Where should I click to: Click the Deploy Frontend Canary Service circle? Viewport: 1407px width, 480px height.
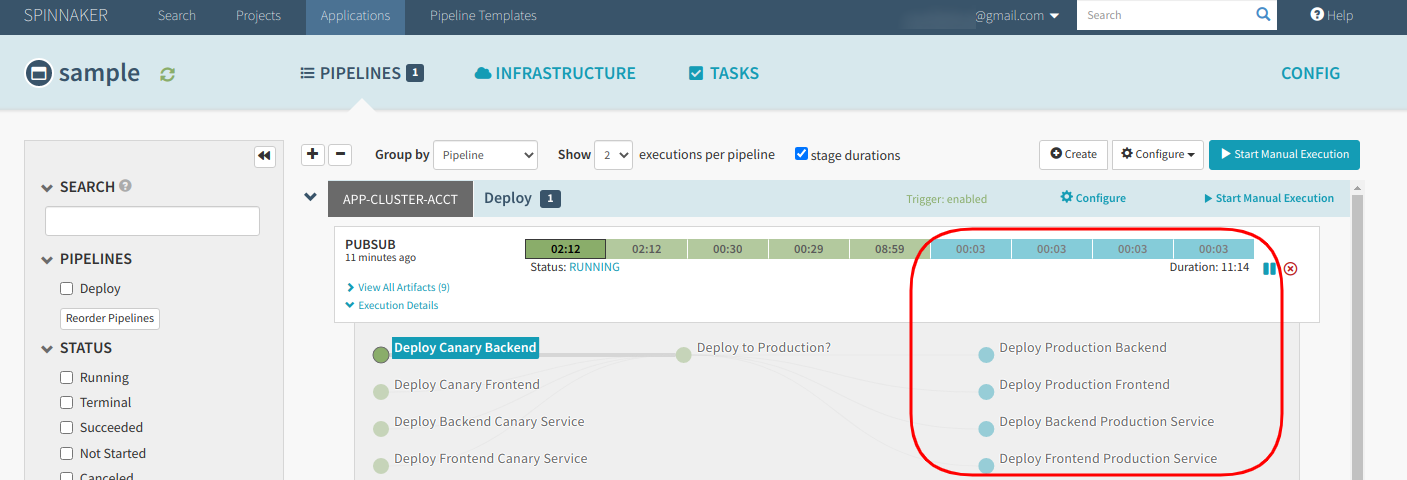coord(380,465)
